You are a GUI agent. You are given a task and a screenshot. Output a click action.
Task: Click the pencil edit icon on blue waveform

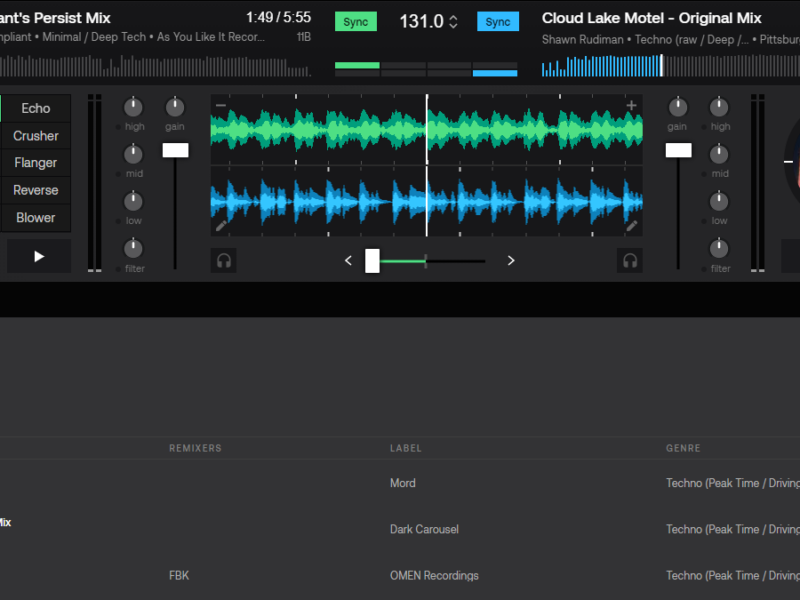click(632, 226)
